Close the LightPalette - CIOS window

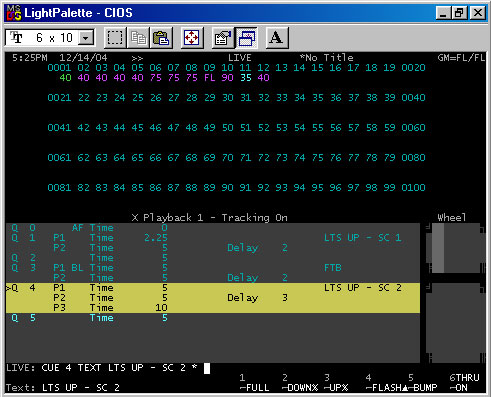coord(478,13)
